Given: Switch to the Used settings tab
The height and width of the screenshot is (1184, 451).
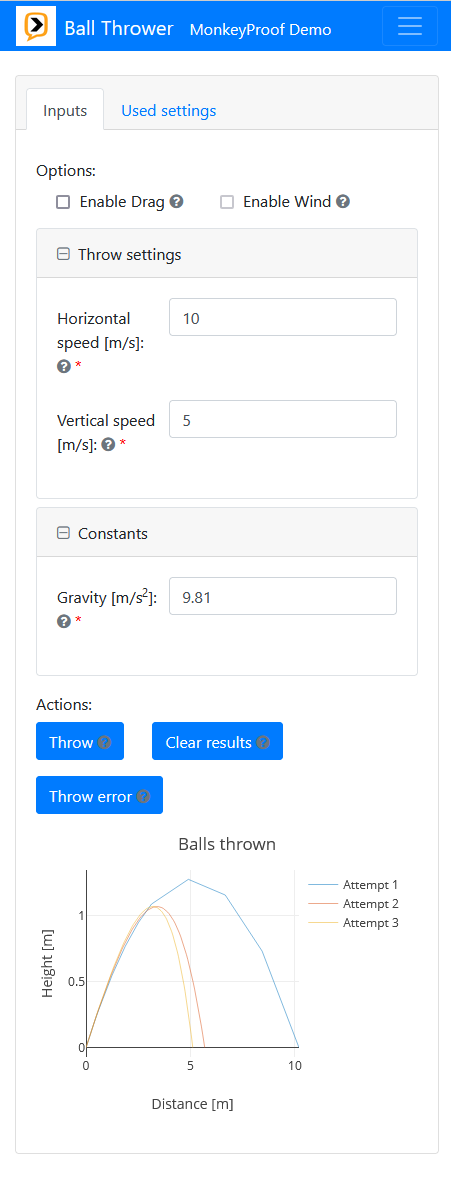Looking at the screenshot, I should [168, 110].
